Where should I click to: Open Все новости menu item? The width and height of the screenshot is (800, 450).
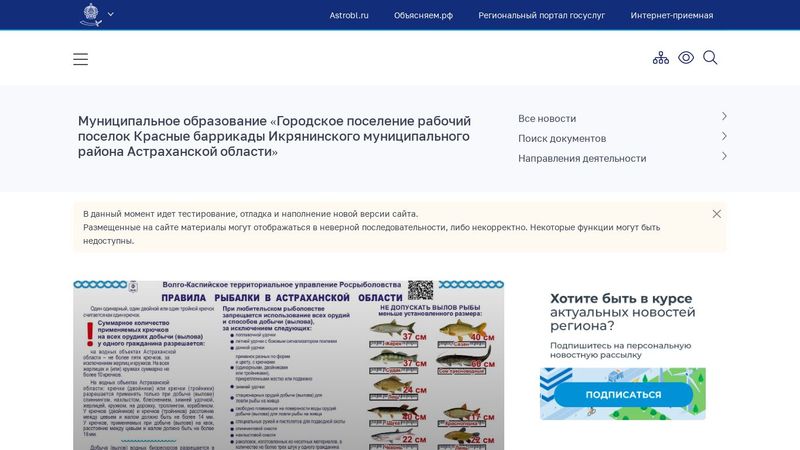click(547, 118)
